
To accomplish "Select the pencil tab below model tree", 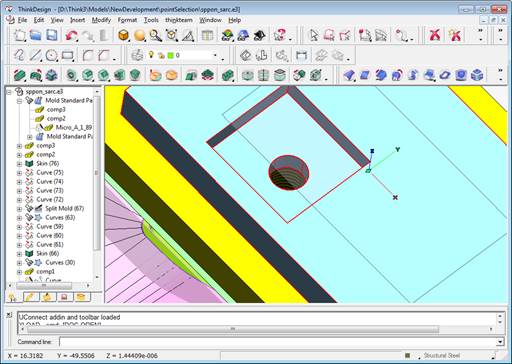I will pos(31,297).
